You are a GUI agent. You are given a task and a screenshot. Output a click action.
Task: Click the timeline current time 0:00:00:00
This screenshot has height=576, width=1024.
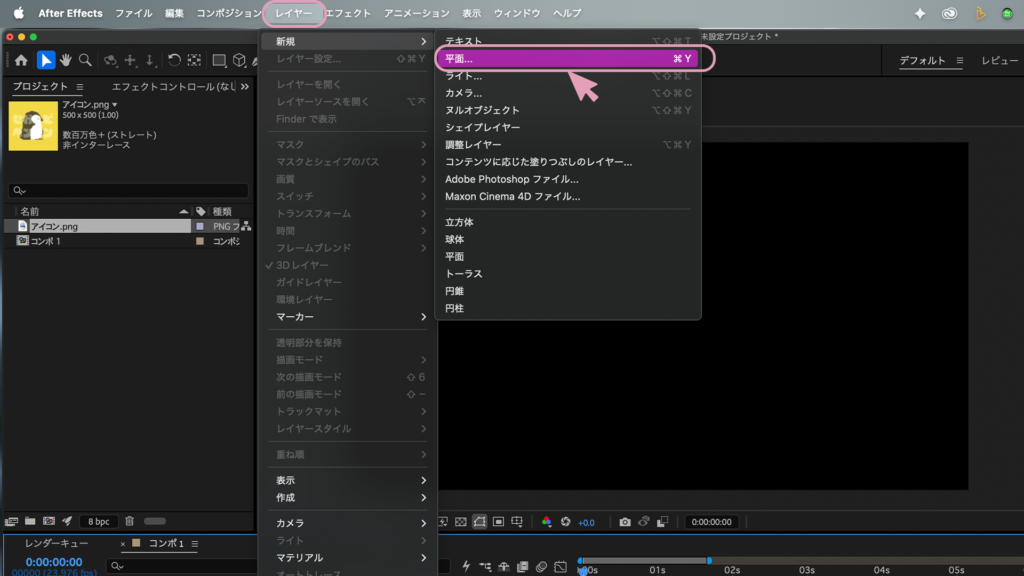coord(54,562)
